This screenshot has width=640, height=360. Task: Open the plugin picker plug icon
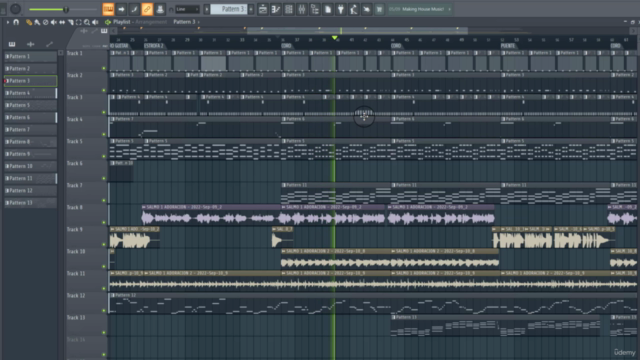point(341,9)
